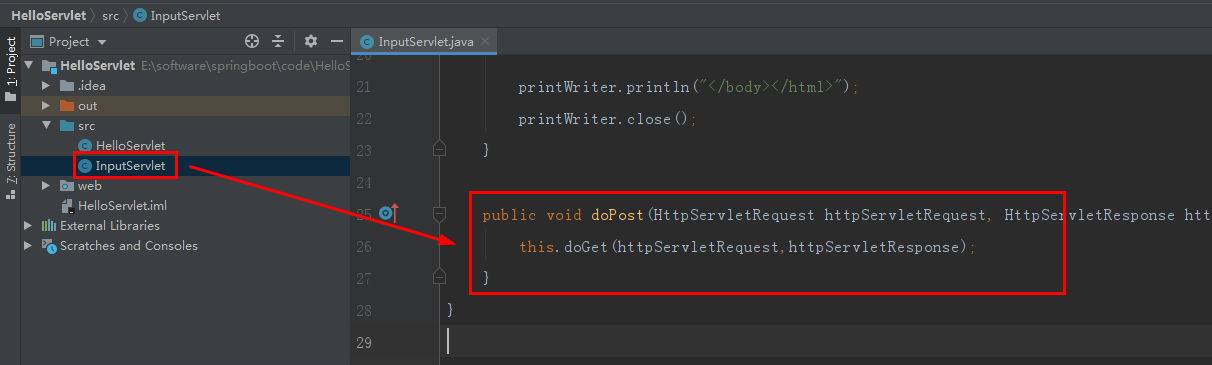Select the web folder
The width and height of the screenshot is (1212, 365).
80,186
